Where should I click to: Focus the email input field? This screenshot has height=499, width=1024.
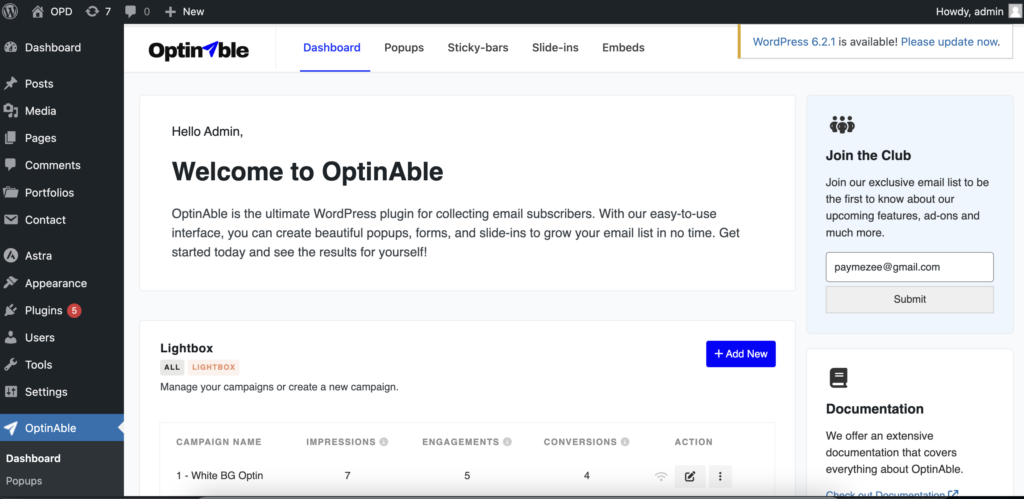click(x=910, y=267)
